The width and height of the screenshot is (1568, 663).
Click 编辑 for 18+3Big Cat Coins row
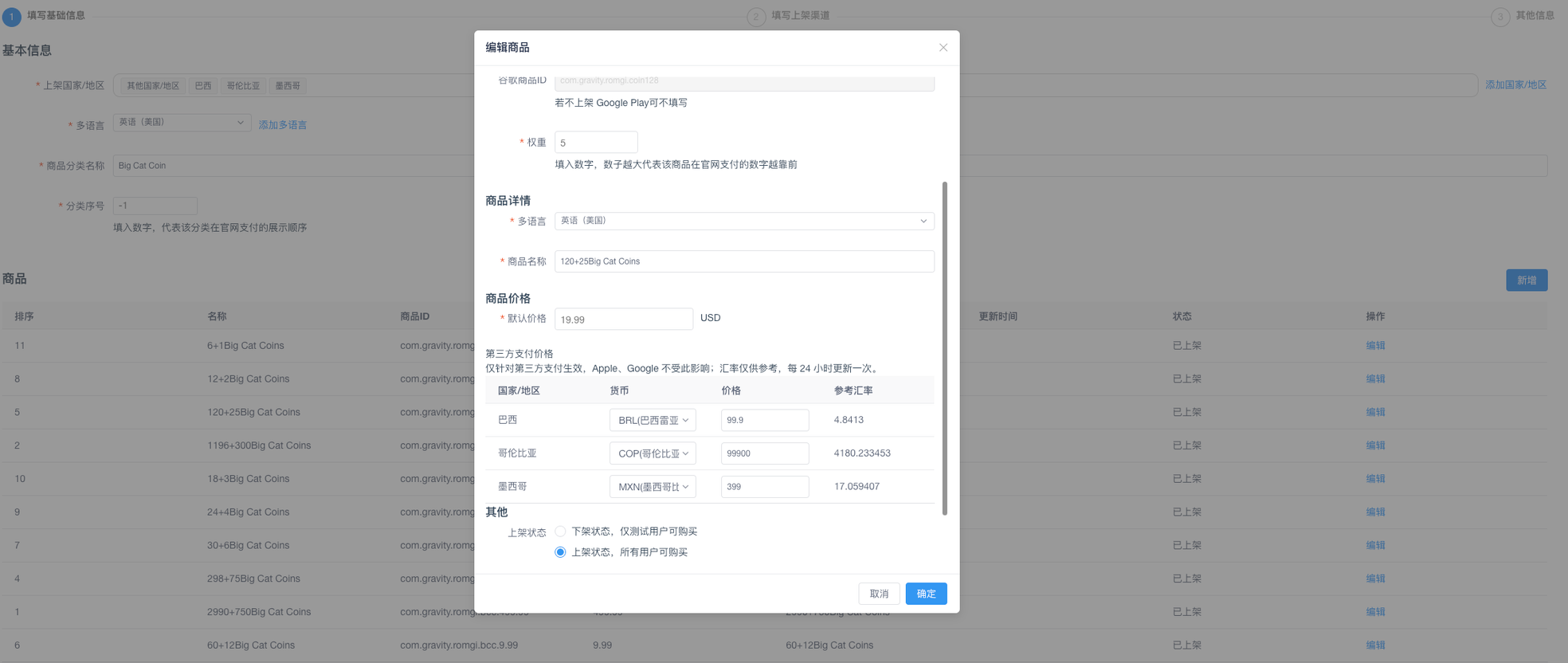coord(1375,479)
